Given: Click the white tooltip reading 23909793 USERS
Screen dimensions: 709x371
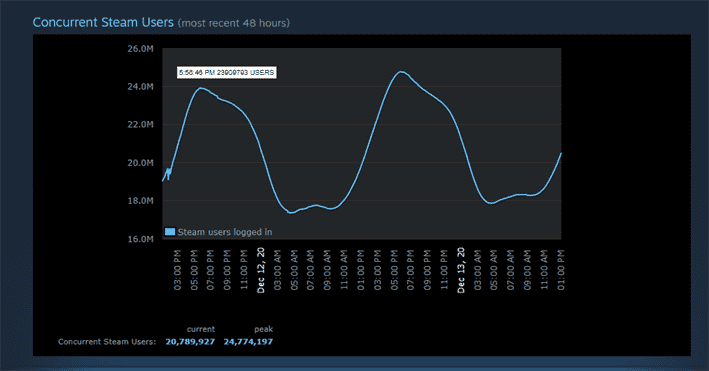Looking at the screenshot, I should click(x=227, y=72).
